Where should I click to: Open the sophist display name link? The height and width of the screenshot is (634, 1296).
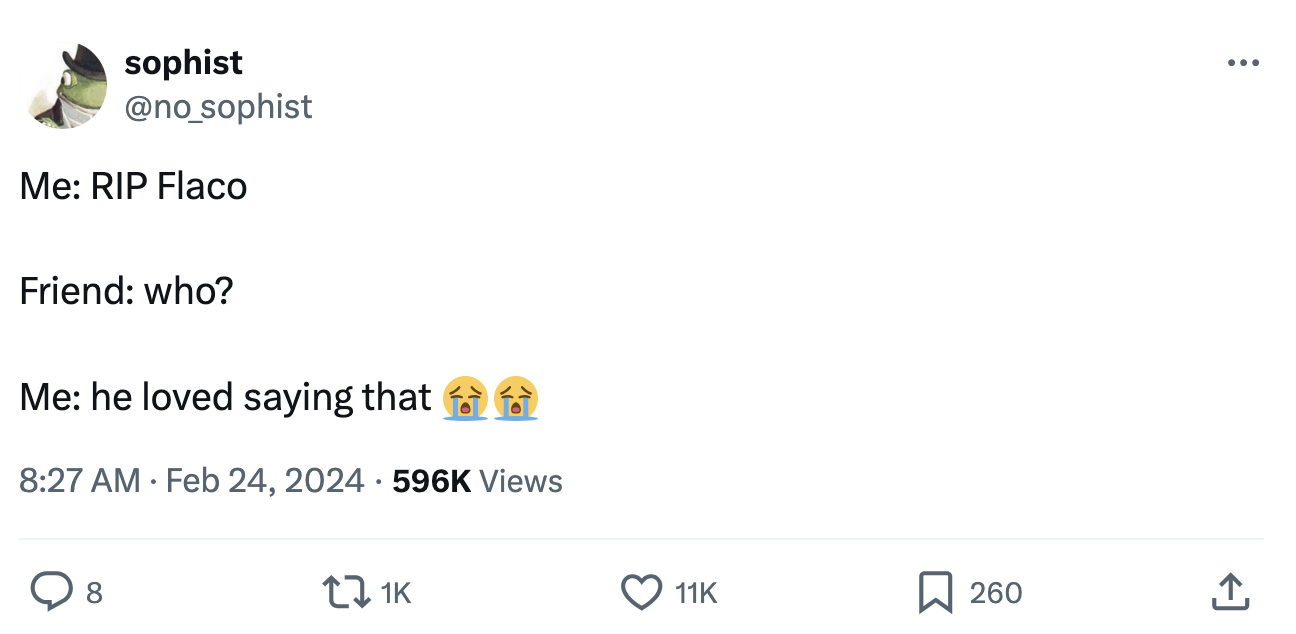(183, 63)
